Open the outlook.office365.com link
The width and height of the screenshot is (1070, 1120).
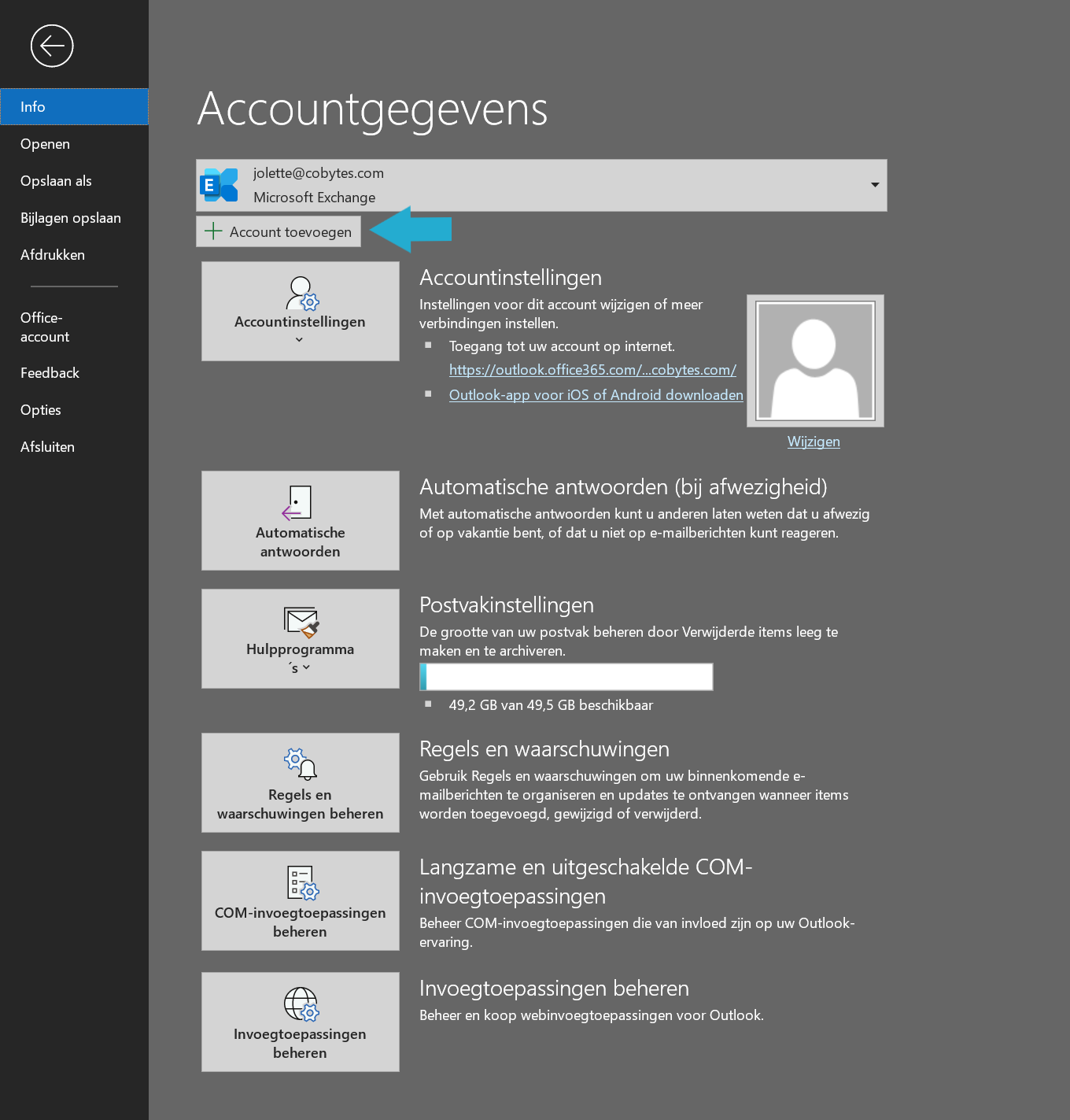point(592,370)
